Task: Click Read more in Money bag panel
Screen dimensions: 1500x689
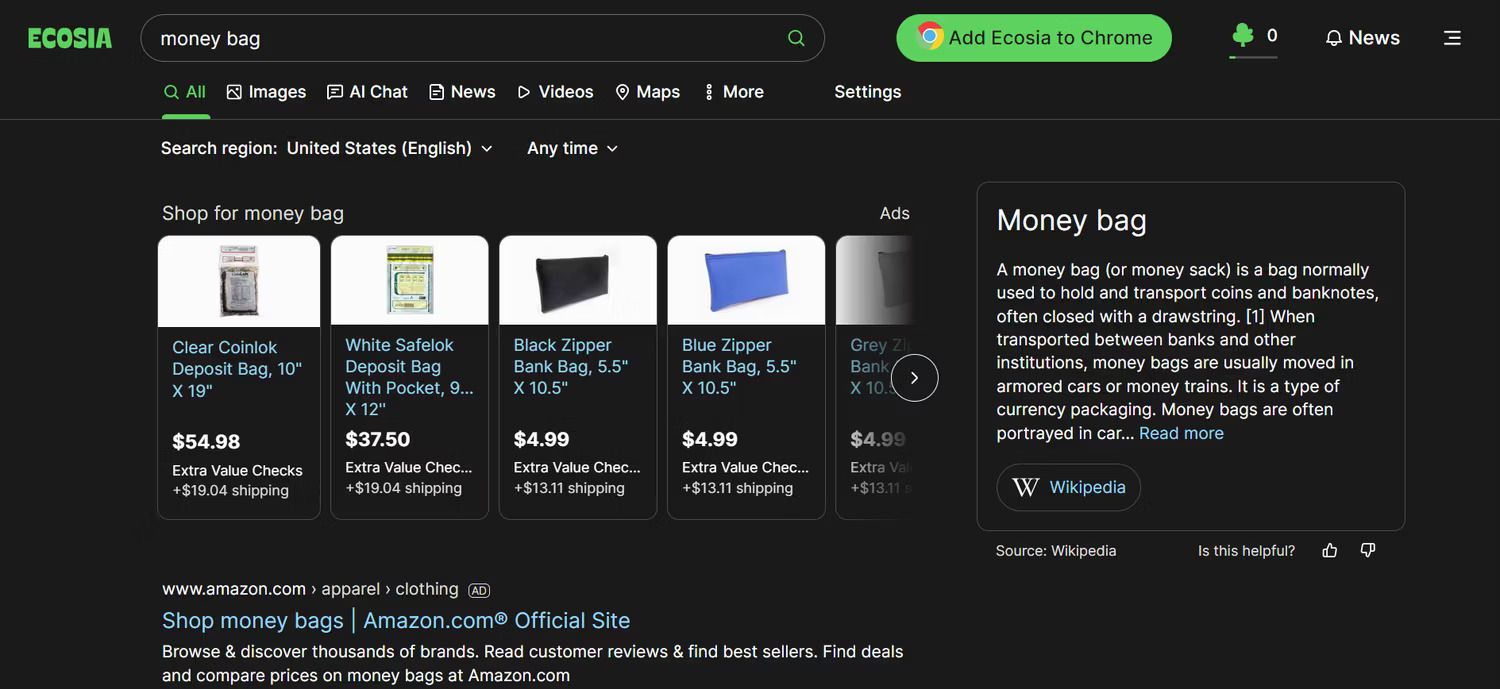Action: [1181, 433]
